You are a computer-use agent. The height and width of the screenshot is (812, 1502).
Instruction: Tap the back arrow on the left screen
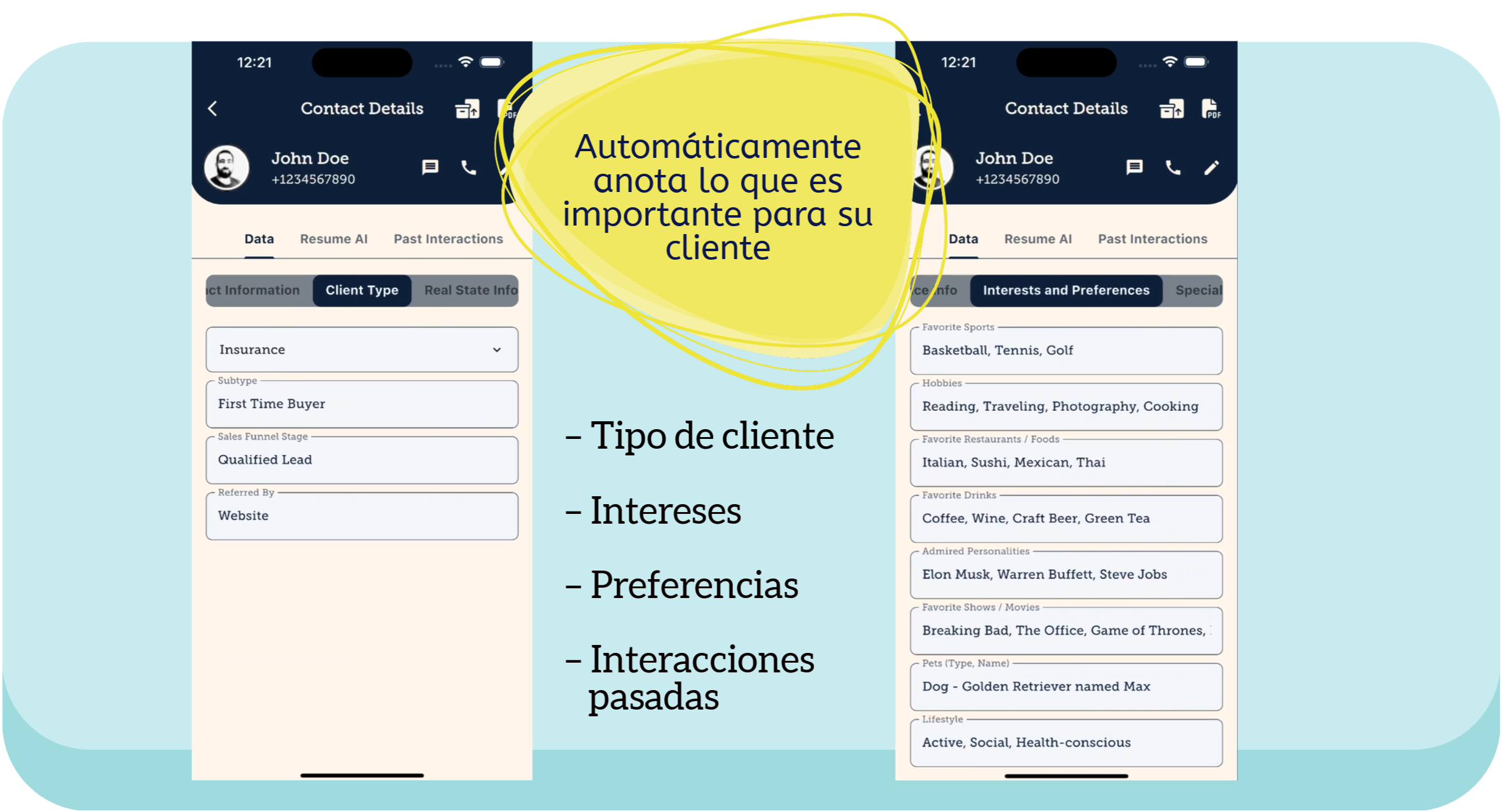(x=213, y=109)
